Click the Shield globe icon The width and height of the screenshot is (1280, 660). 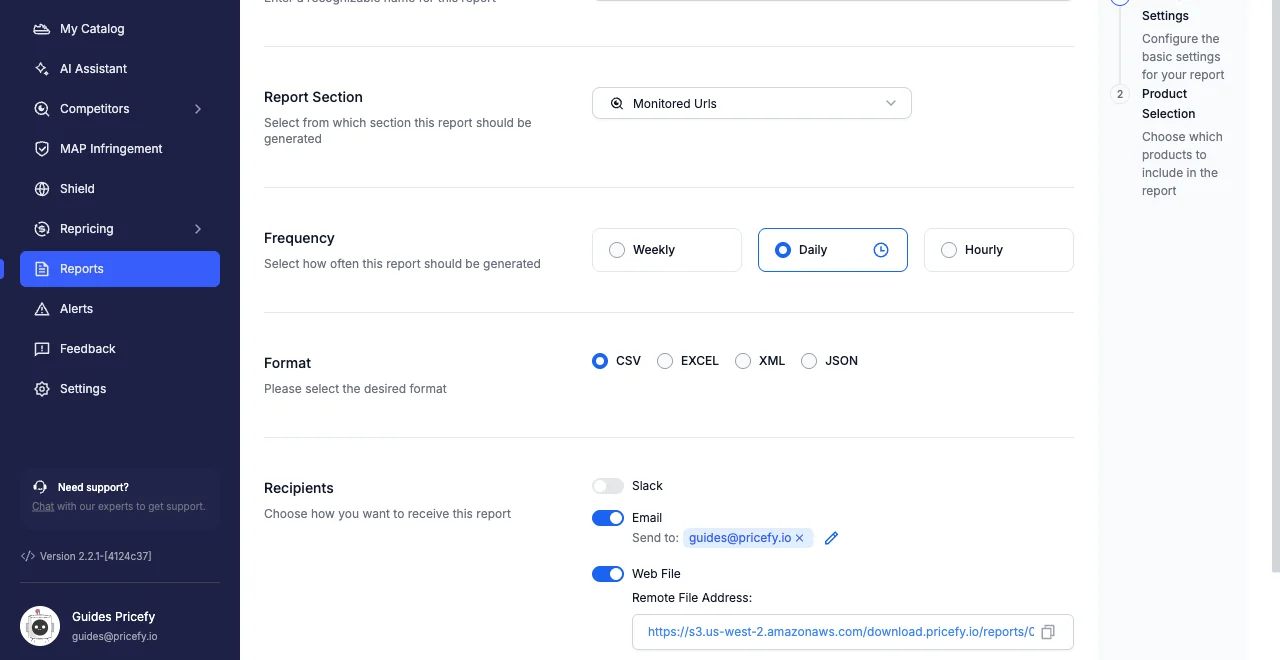coord(42,189)
